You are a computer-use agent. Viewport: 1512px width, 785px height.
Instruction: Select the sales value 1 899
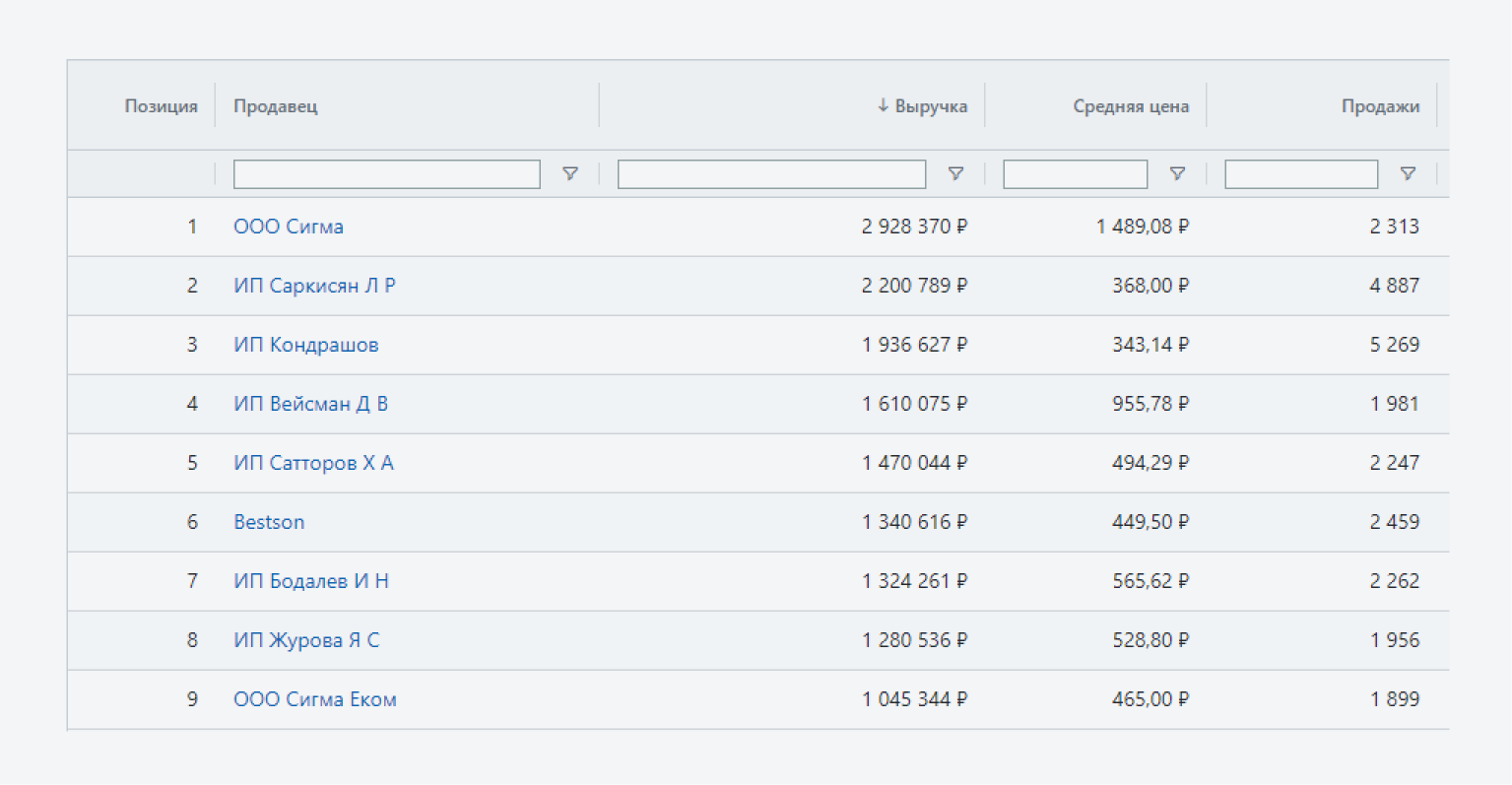pos(1394,699)
